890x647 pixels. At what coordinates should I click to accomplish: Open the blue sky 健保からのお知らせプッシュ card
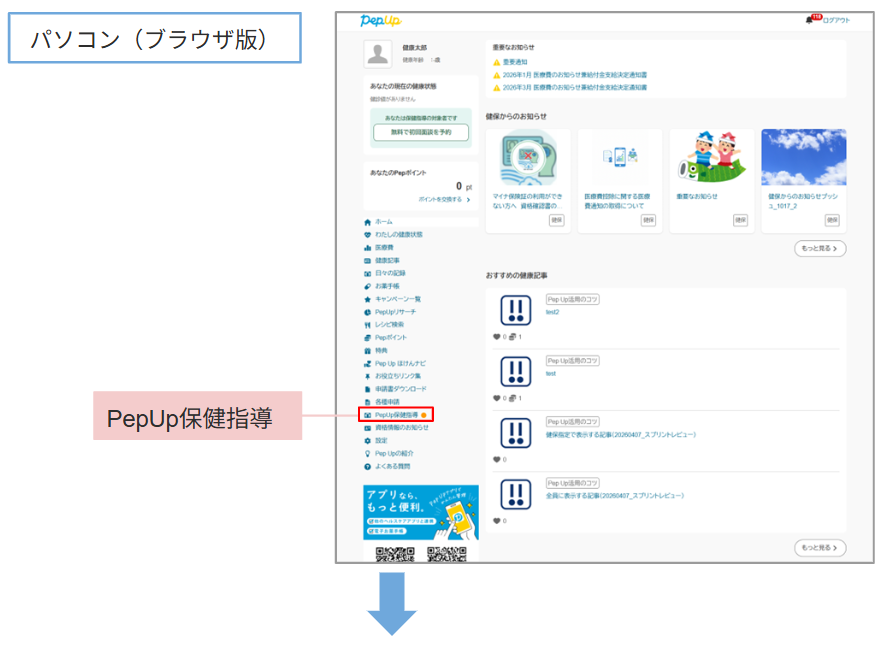pyautogui.click(x=804, y=181)
